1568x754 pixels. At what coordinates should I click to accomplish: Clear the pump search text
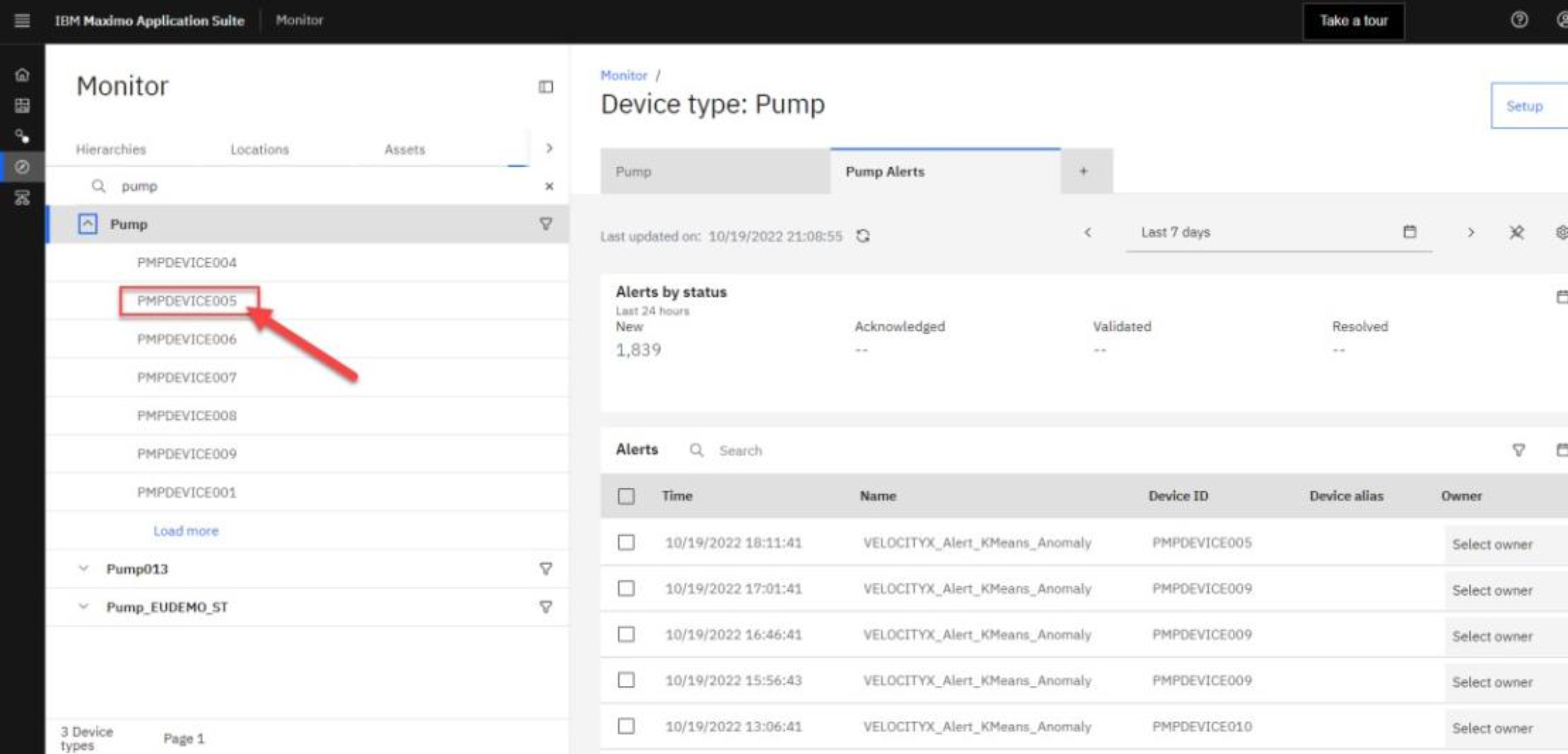pyautogui.click(x=549, y=186)
